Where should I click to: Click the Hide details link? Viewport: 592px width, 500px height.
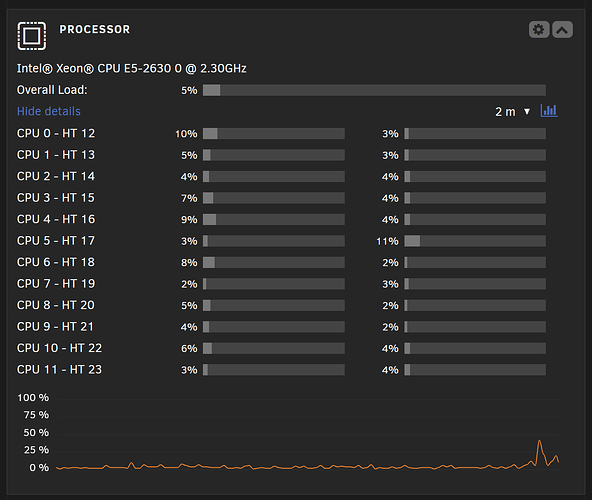[x=49, y=111]
